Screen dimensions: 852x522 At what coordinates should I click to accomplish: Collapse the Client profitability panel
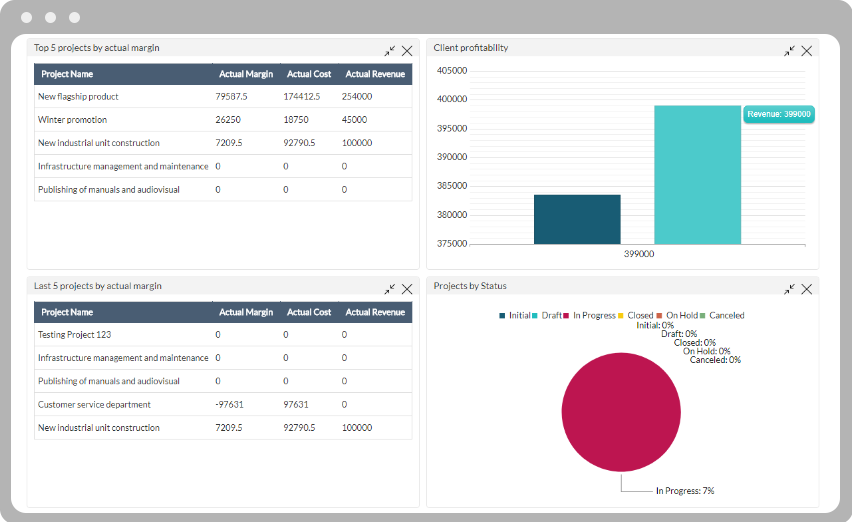click(790, 50)
